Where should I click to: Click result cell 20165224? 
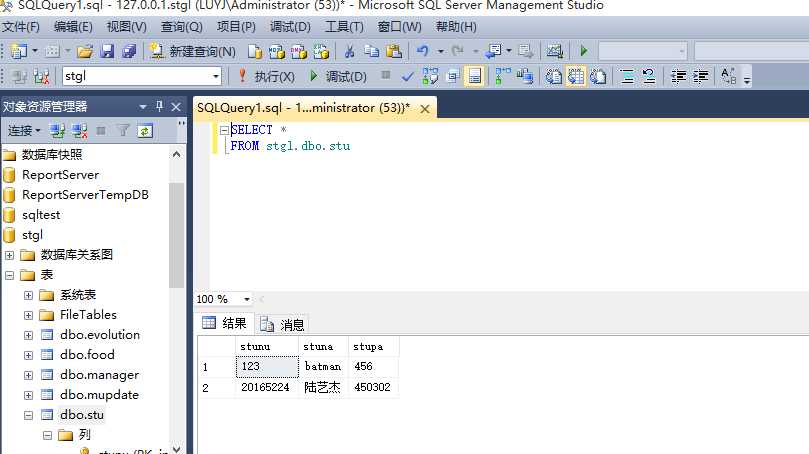click(x=265, y=387)
